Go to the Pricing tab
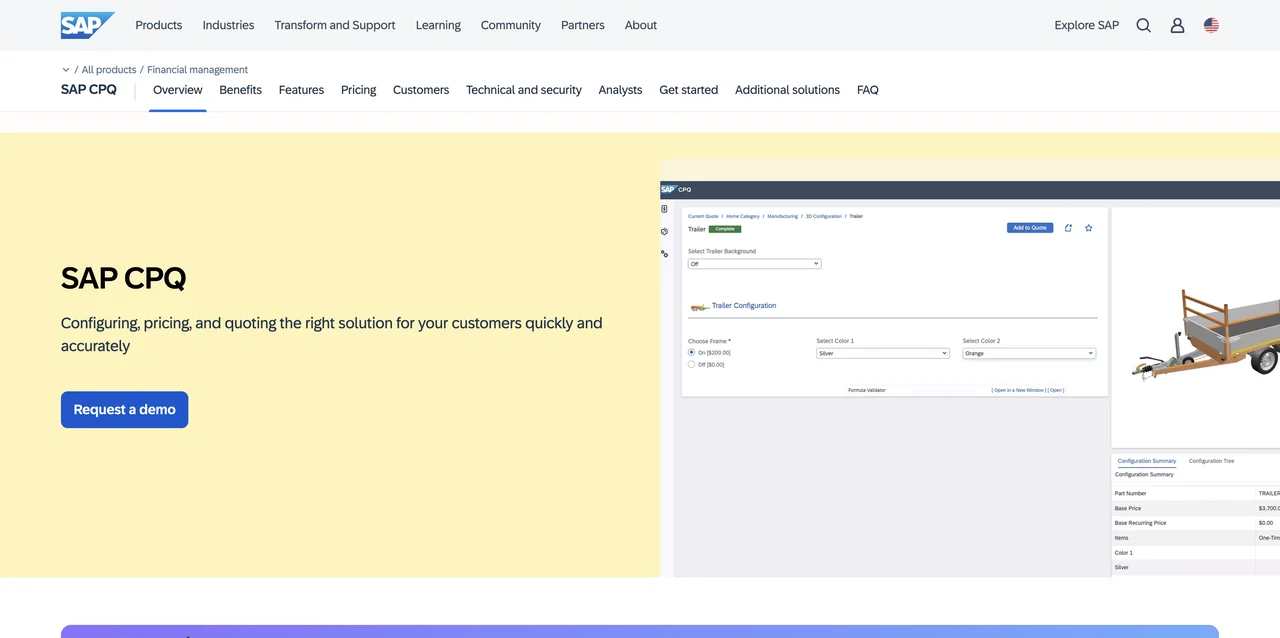The image size is (1280, 638). (358, 90)
